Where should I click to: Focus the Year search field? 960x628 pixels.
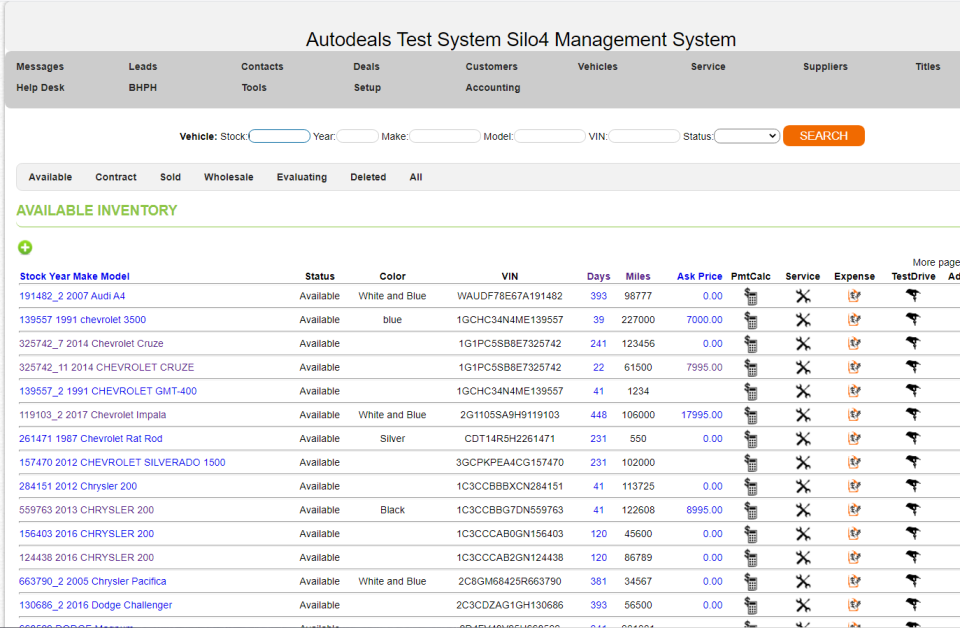coord(358,136)
